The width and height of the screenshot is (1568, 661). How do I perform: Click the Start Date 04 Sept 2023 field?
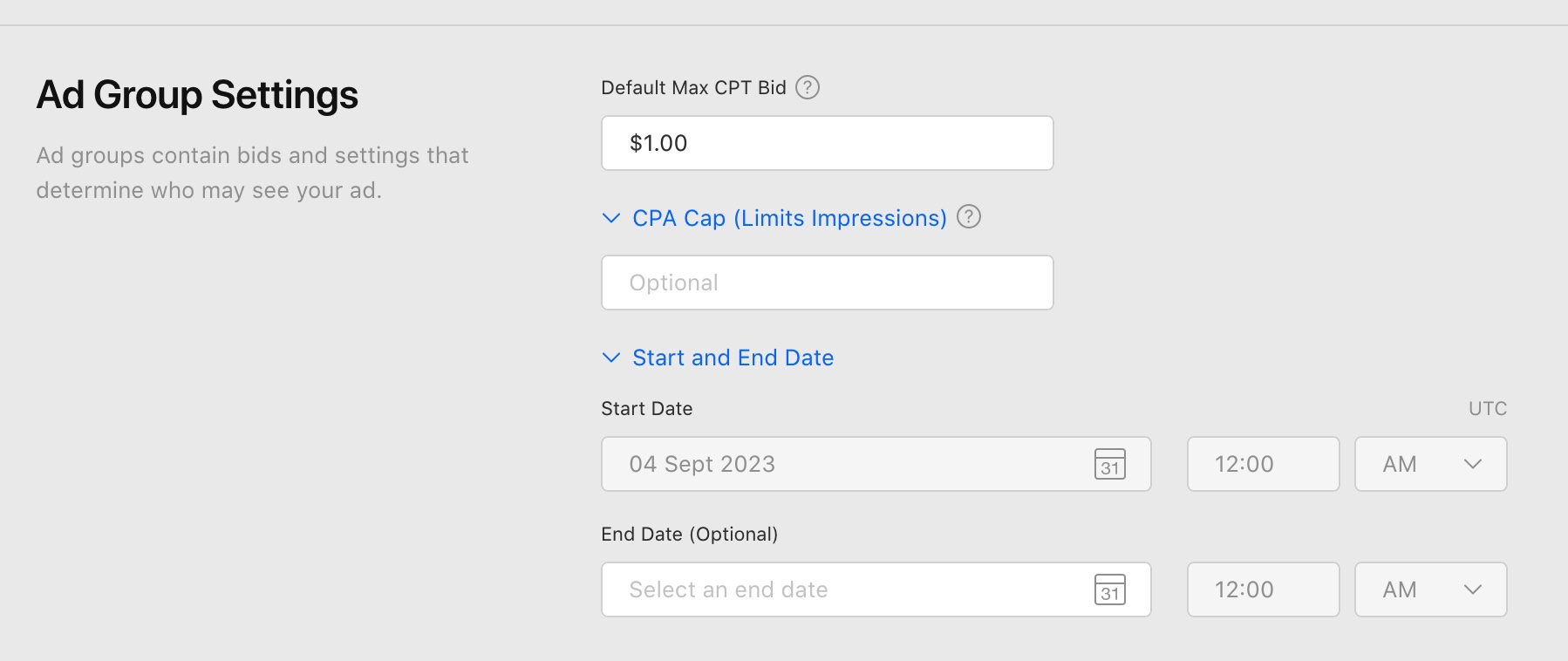pos(876,464)
